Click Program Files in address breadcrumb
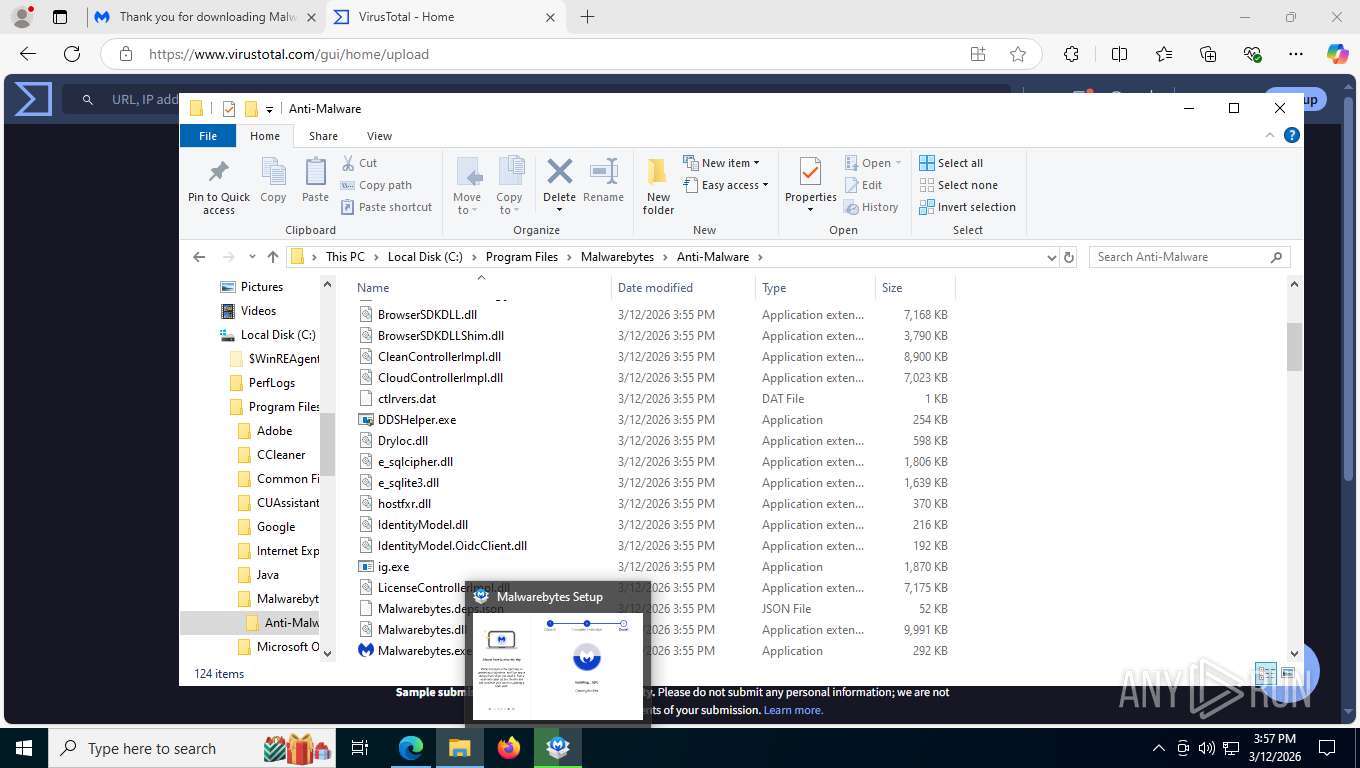This screenshot has width=1360, height=768. [522, 257]
